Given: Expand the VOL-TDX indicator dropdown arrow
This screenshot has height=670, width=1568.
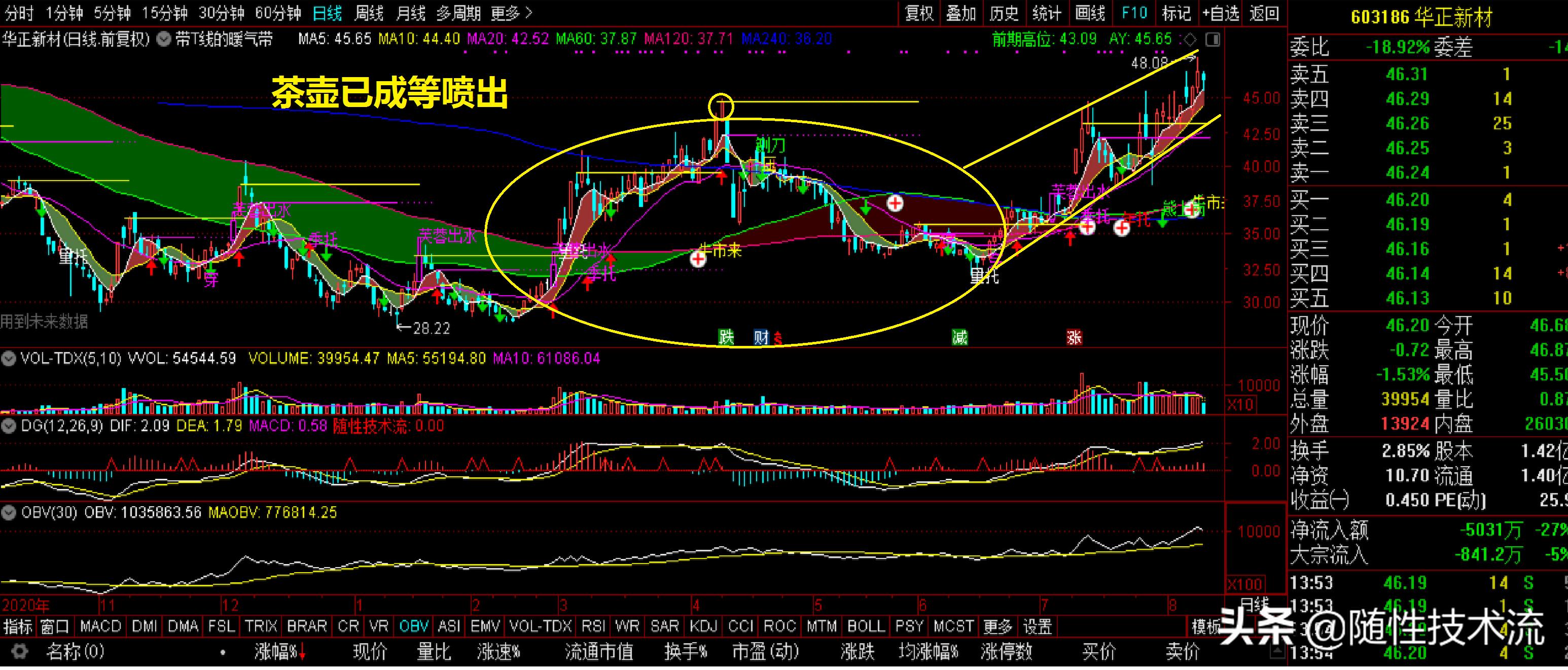Looking at the screenshot, I should 9,359.
